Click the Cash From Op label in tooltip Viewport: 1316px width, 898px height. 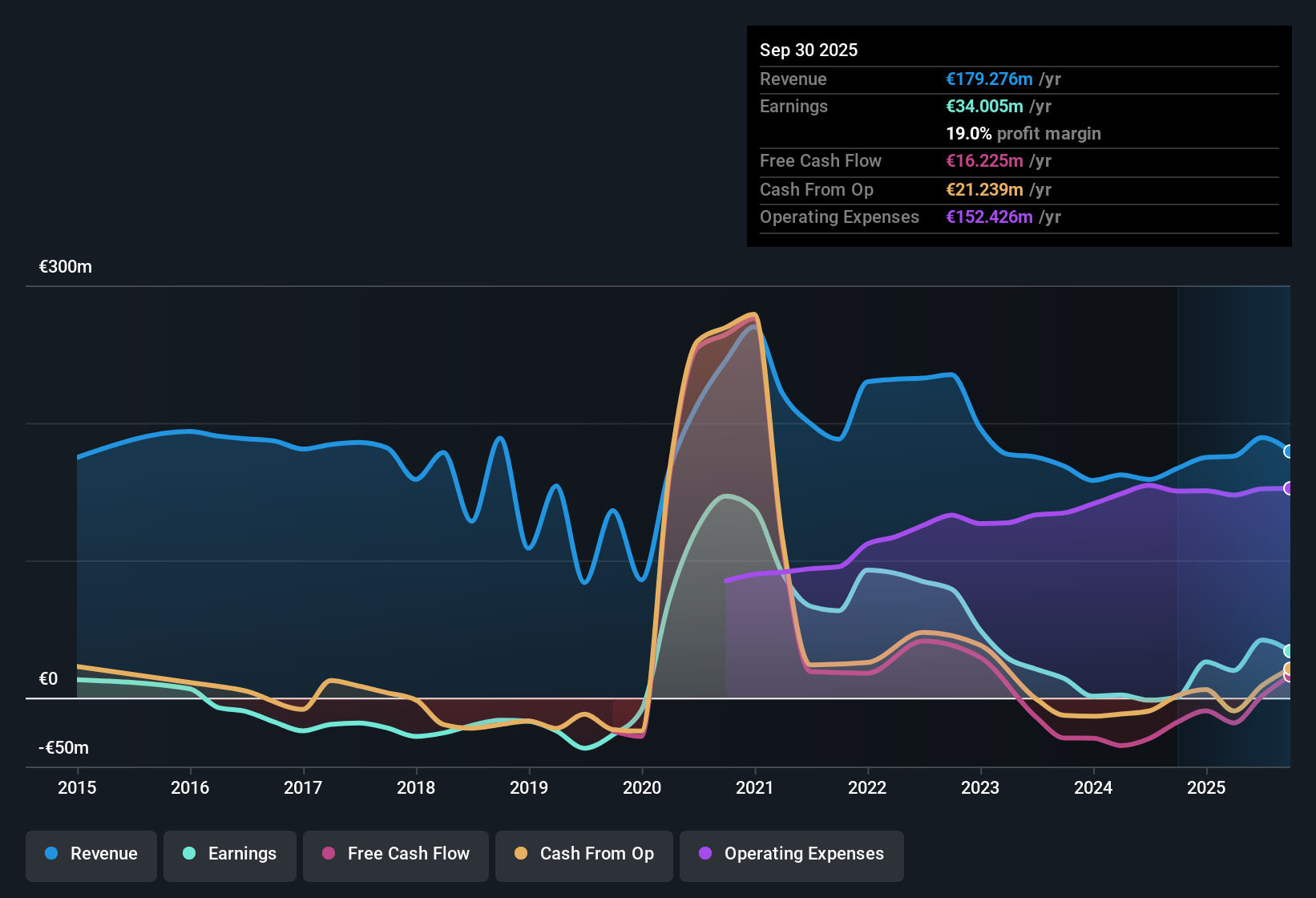click(x=817, y=189)
